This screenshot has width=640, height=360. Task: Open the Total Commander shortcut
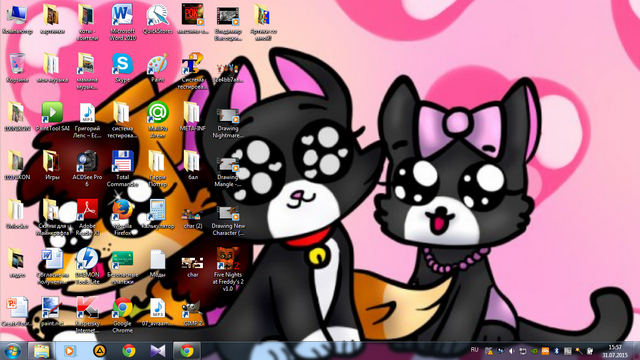(x=122, y=169)
